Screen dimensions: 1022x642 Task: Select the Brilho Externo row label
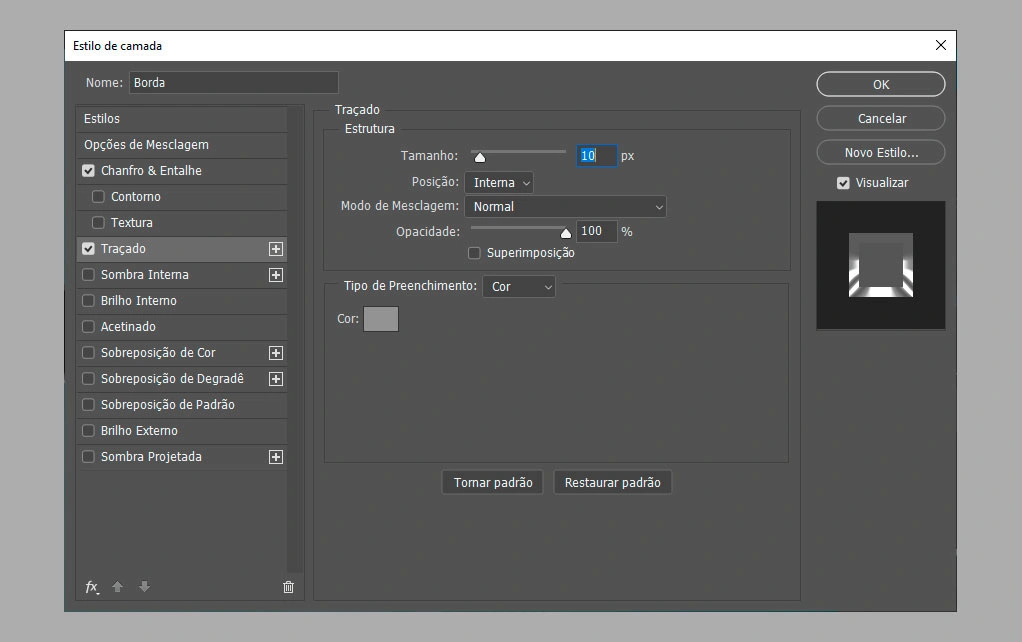coord(139,431)
